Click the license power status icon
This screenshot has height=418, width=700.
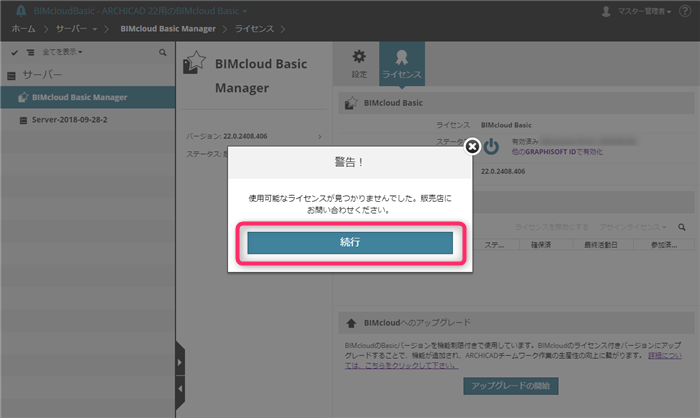coord(492,146)
